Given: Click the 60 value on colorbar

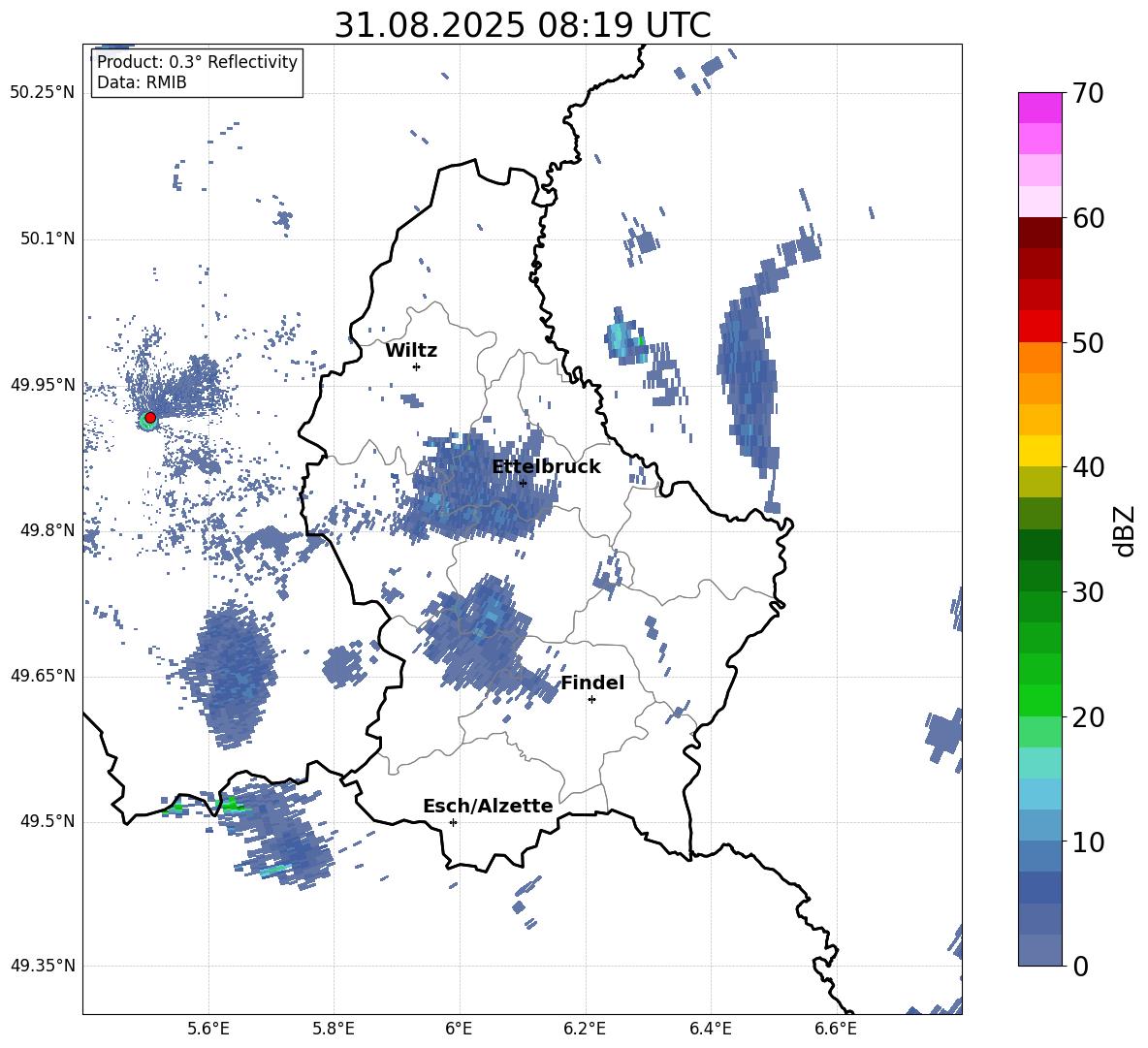Looking at the screenshot, I should click(x=1087, y=218).
